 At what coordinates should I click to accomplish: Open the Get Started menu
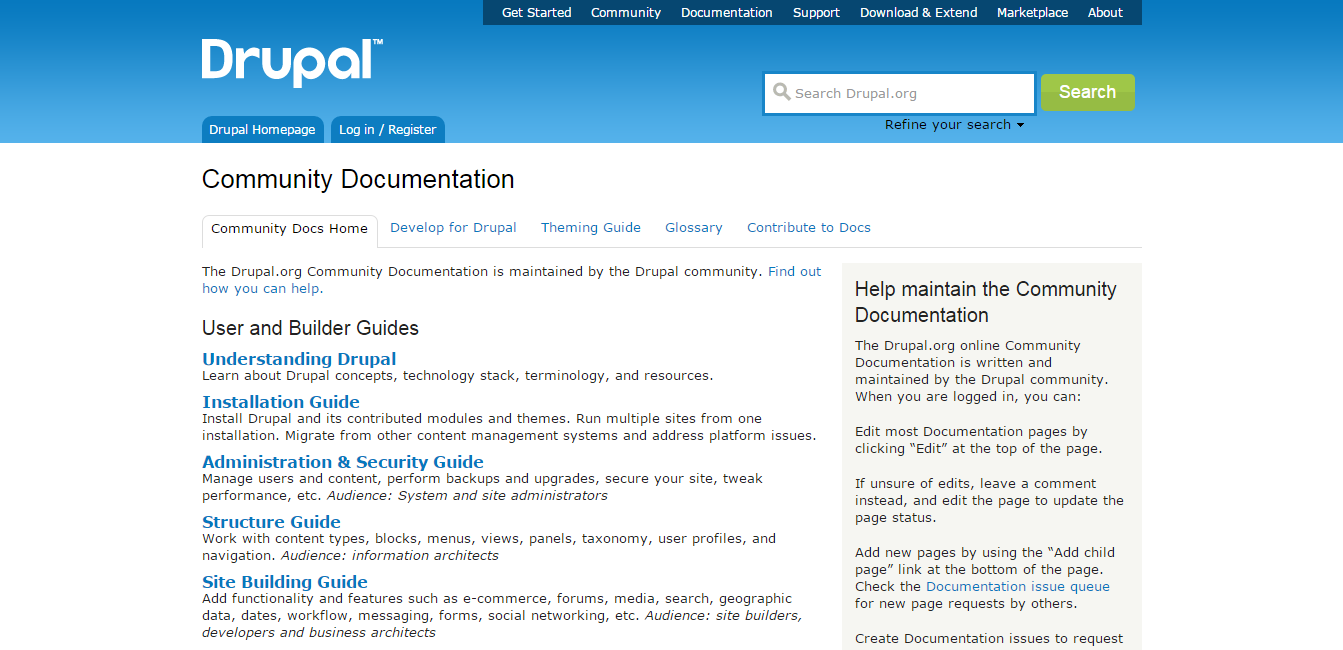537,13
